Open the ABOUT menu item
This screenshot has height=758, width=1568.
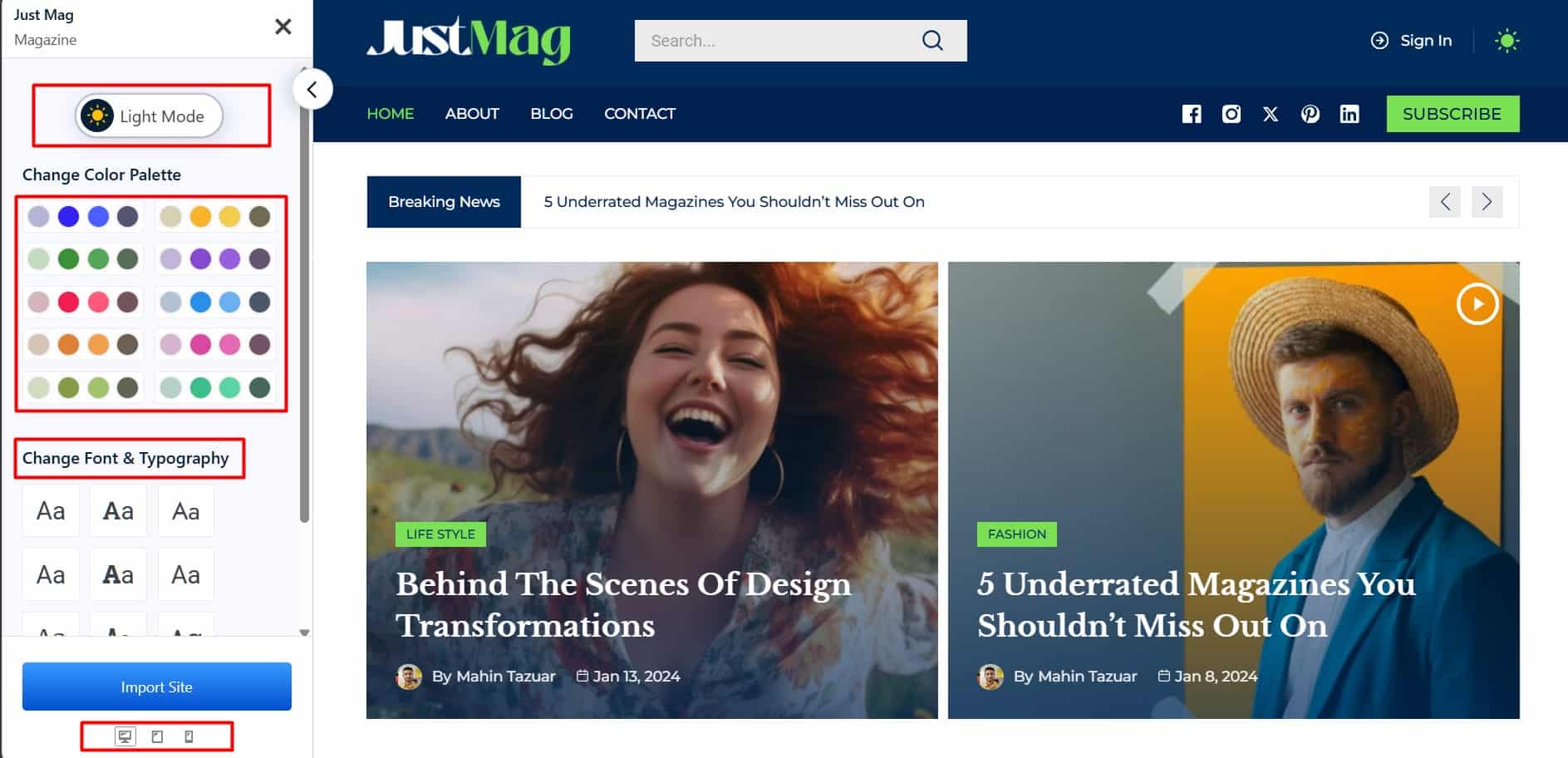point(472,114)
